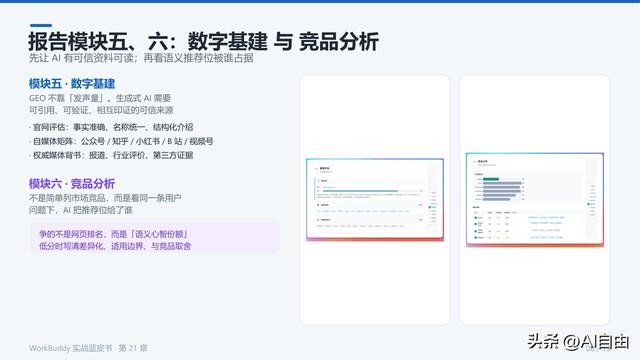Select the line '不是简单列市场竞品，而是看同一条用户'
The image size is (640, 360).
pyautogui.click(x=105, y=198)
